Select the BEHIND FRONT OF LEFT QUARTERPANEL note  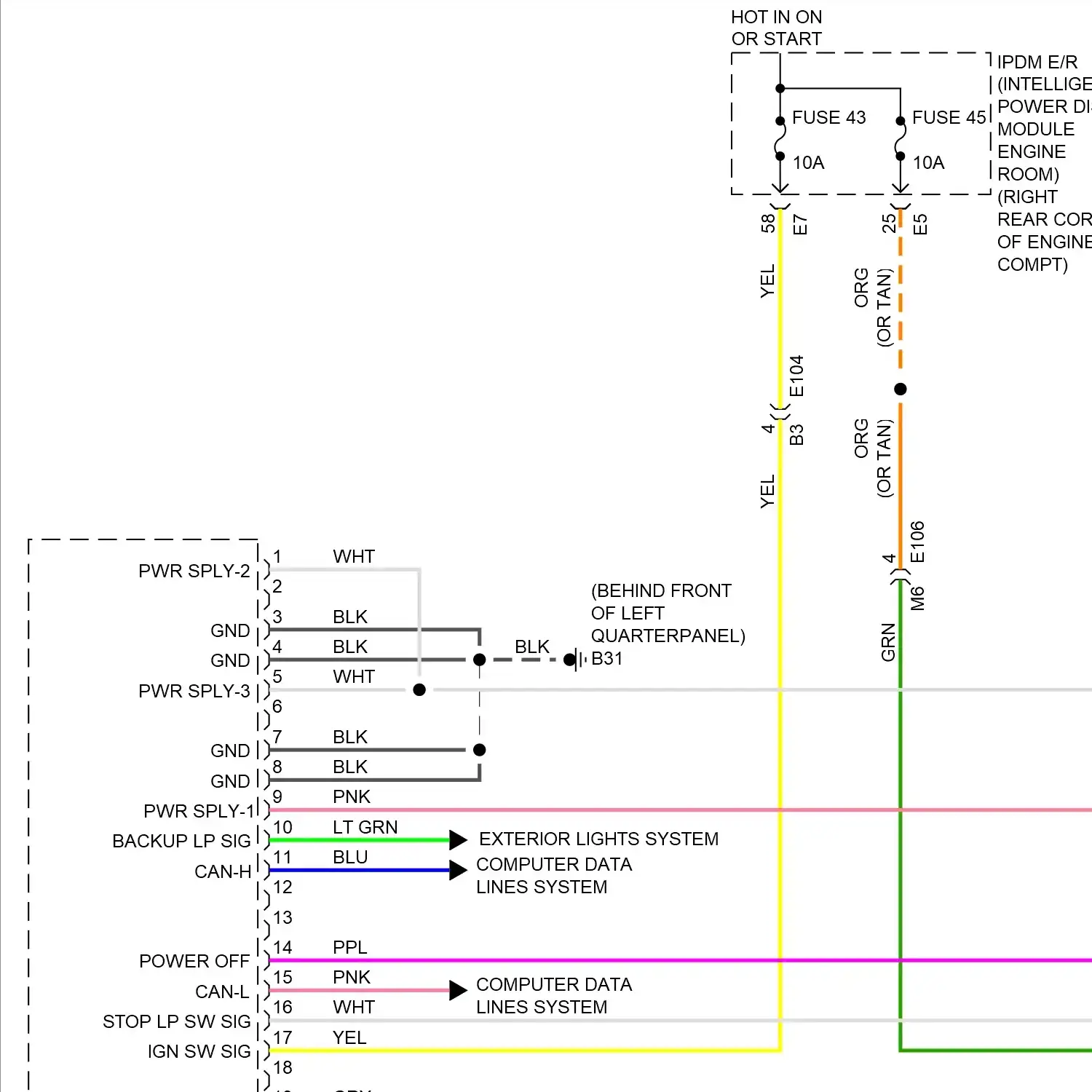coord(668,613)
